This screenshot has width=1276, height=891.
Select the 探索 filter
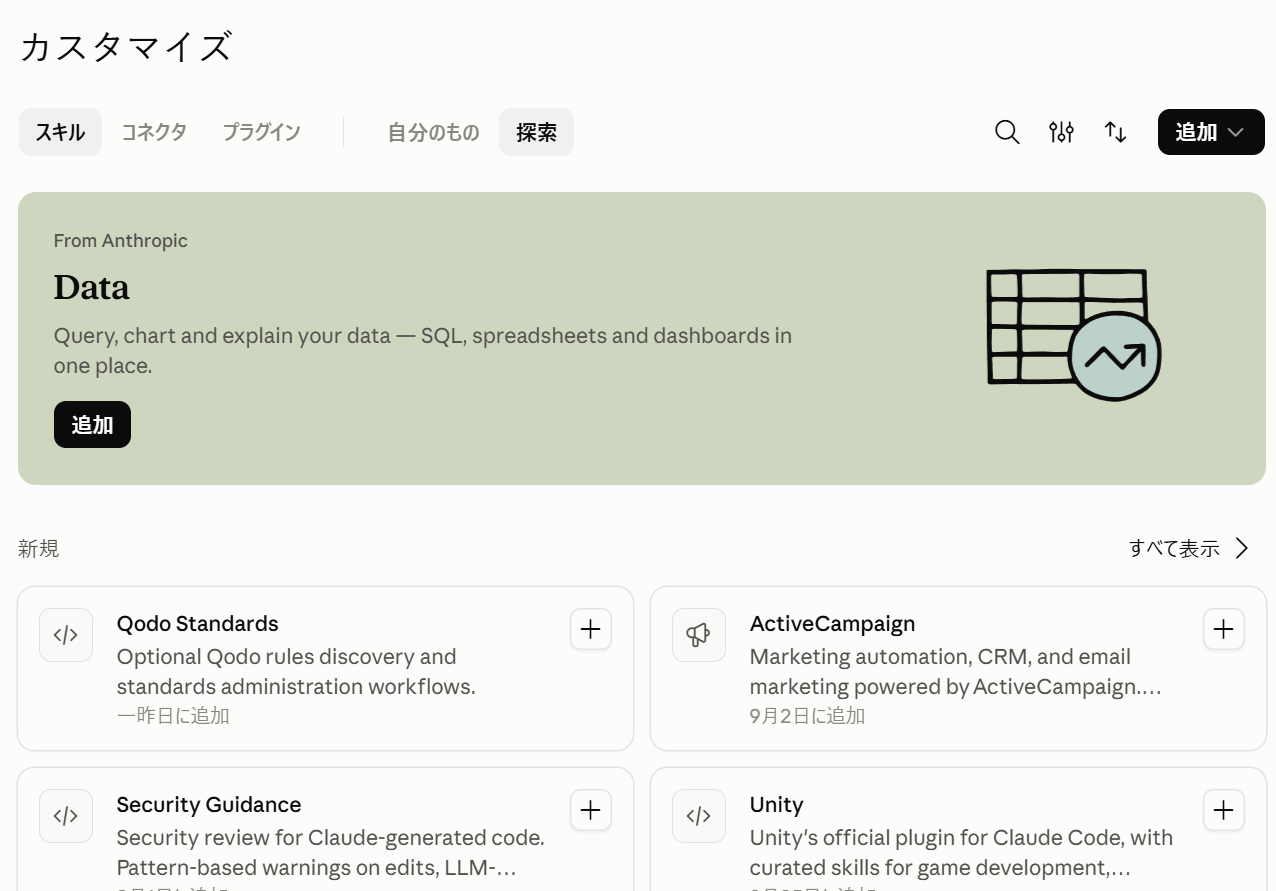point(537,132)
